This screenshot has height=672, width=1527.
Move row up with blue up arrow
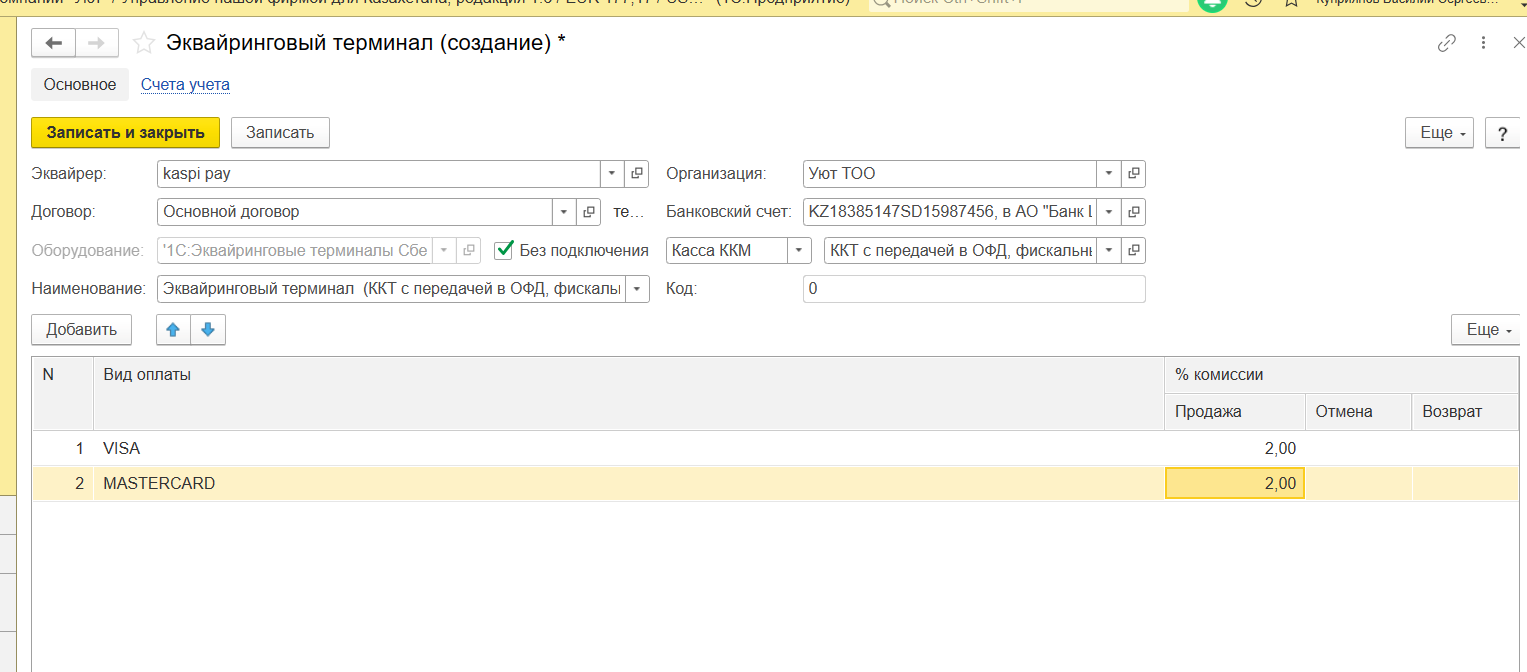point(173,330)
